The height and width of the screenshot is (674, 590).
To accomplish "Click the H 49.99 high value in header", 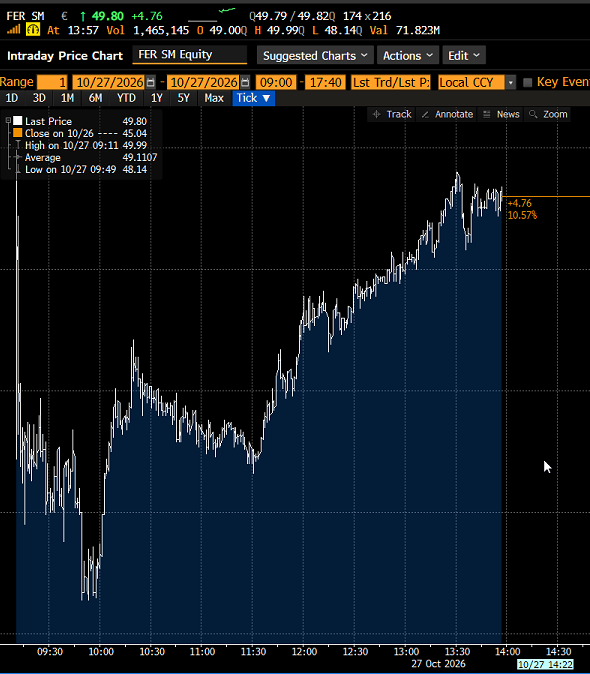I will pyautogui.click(x=279, y=30).
